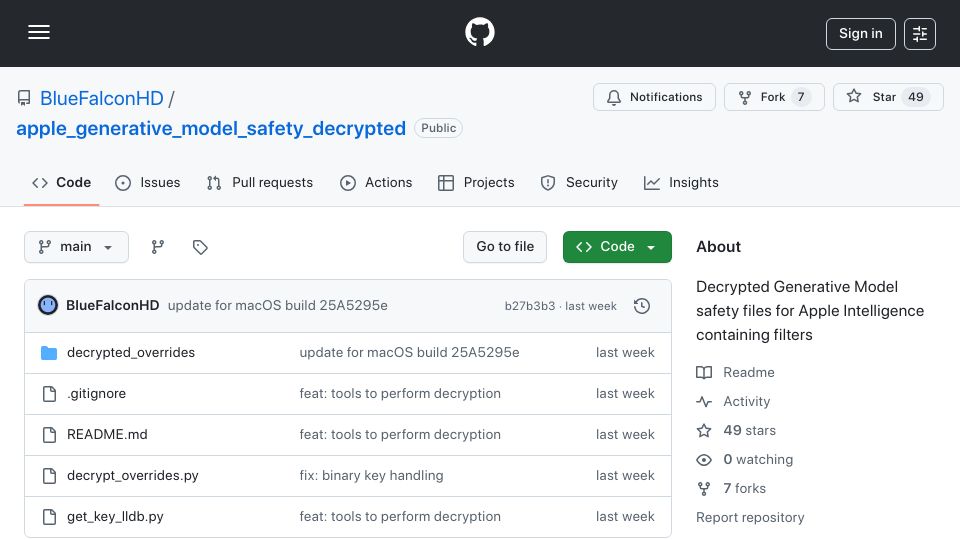The width and height of the screenshot is (960, 540).
Task: Open decrypted_overrides row commit message
Action: [409, 352]
